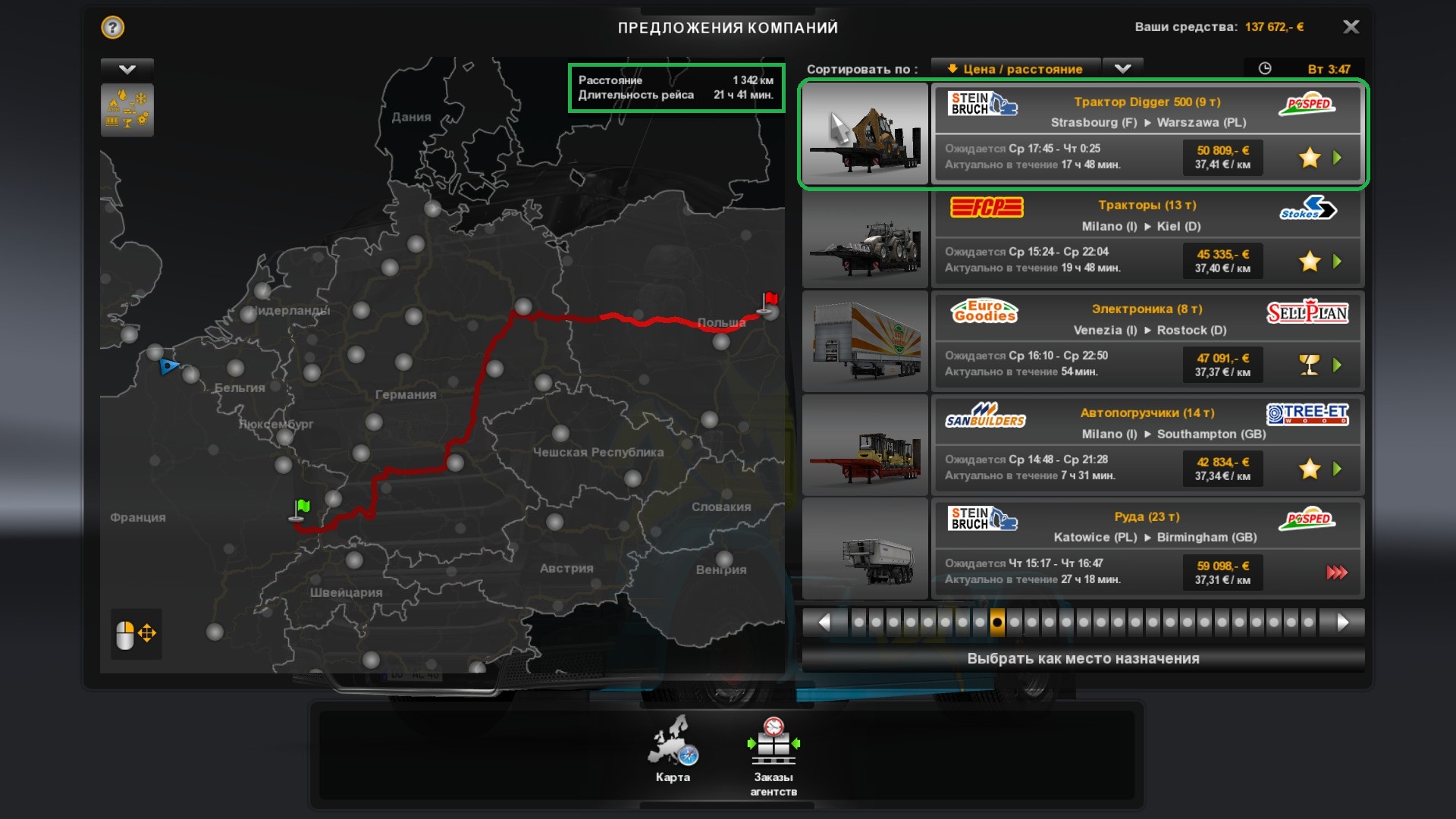The width and height of the screenshot is (1456, 819).
Task: Toggle star on Автопогрузчики job
Action: pyautogui.click(x=1309, y=469)
